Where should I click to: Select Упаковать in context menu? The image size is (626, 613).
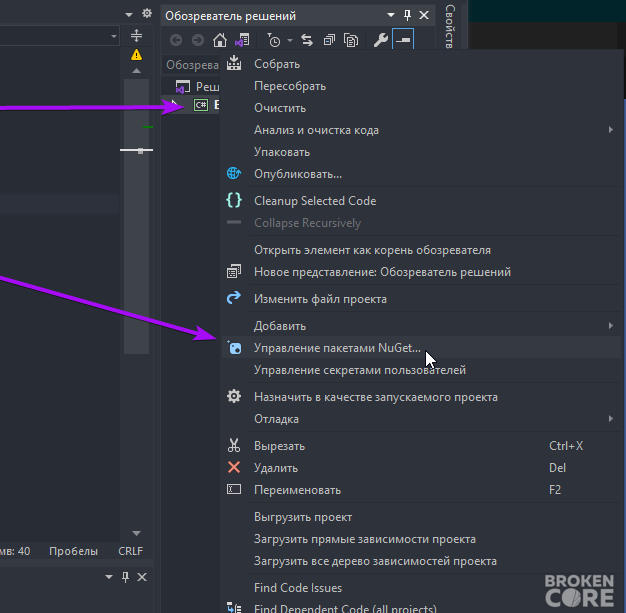[420, 152]
